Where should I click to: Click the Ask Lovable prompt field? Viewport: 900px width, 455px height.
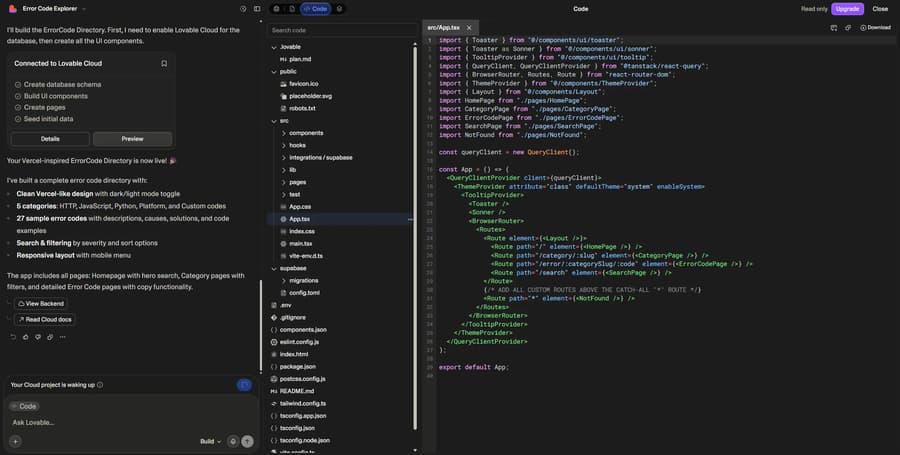132,423
